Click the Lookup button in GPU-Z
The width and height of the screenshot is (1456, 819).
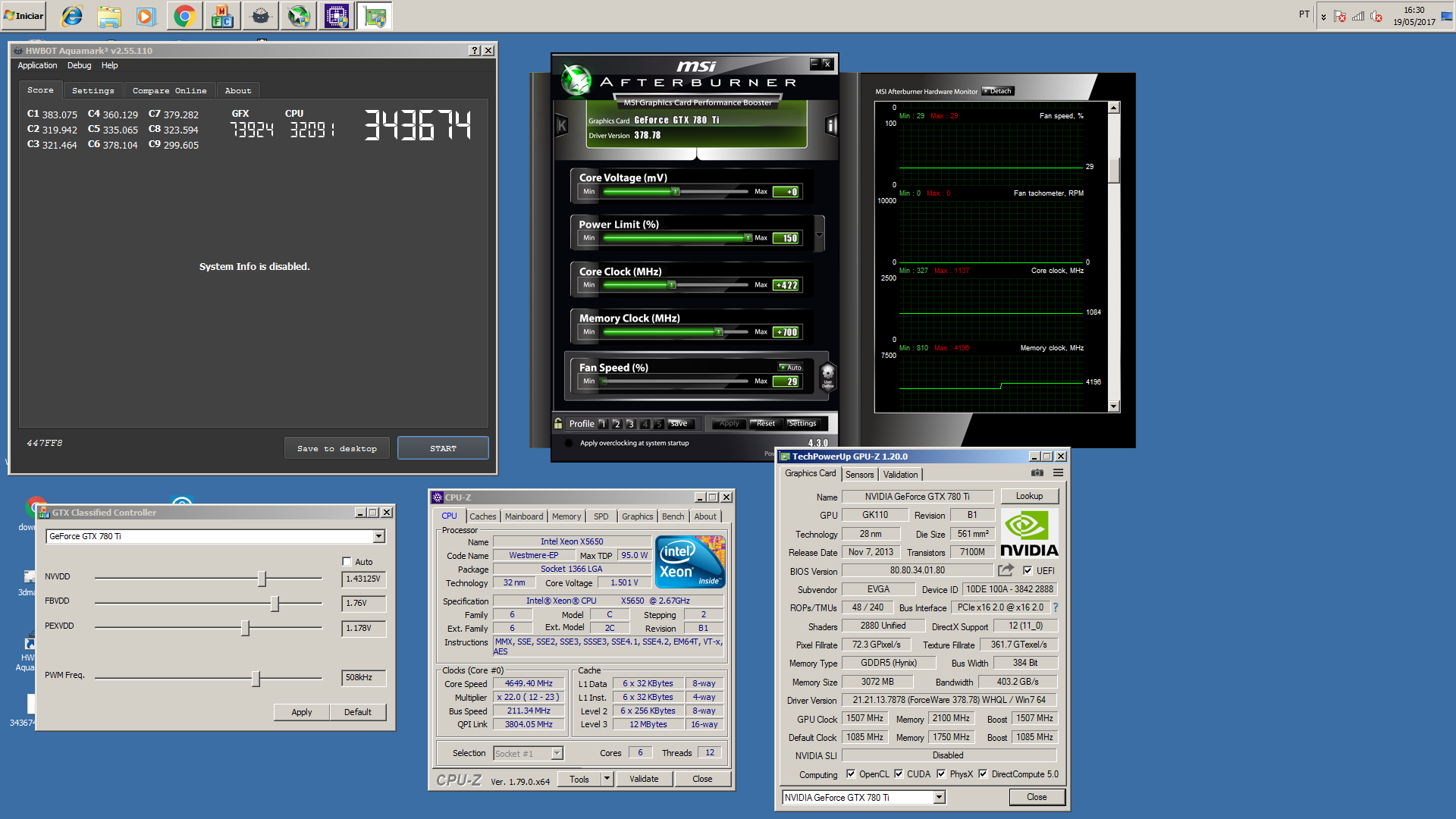coord(1029,496)
